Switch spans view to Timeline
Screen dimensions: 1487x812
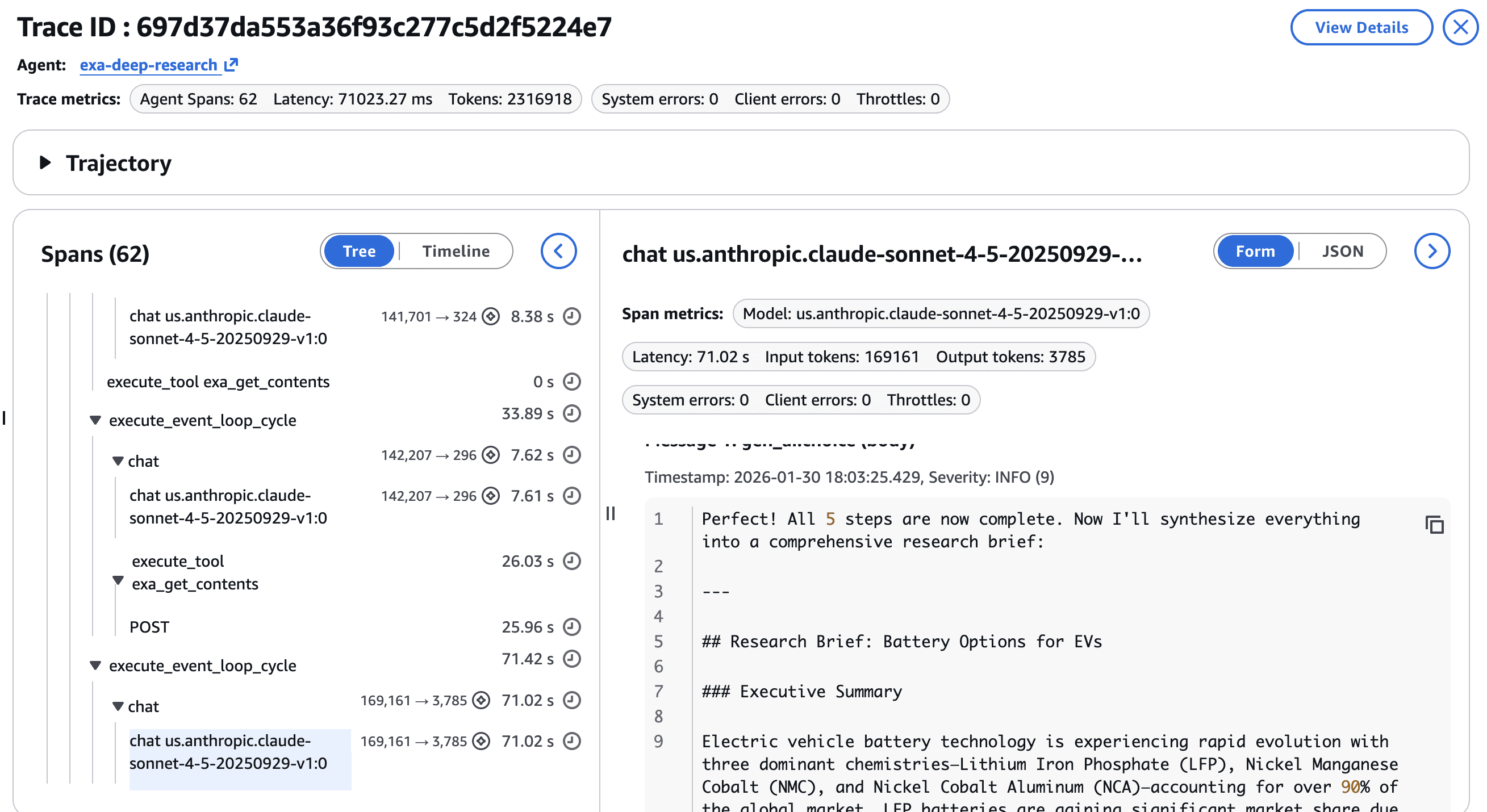point(456,251)
